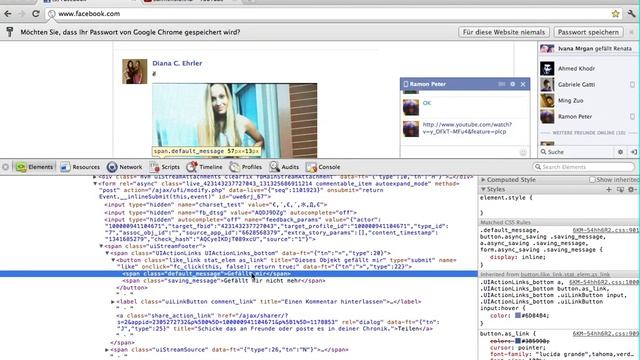Click the 'OK' message in the chat
This screenshot has height=360, width=640.
click(x=427, y=103)
